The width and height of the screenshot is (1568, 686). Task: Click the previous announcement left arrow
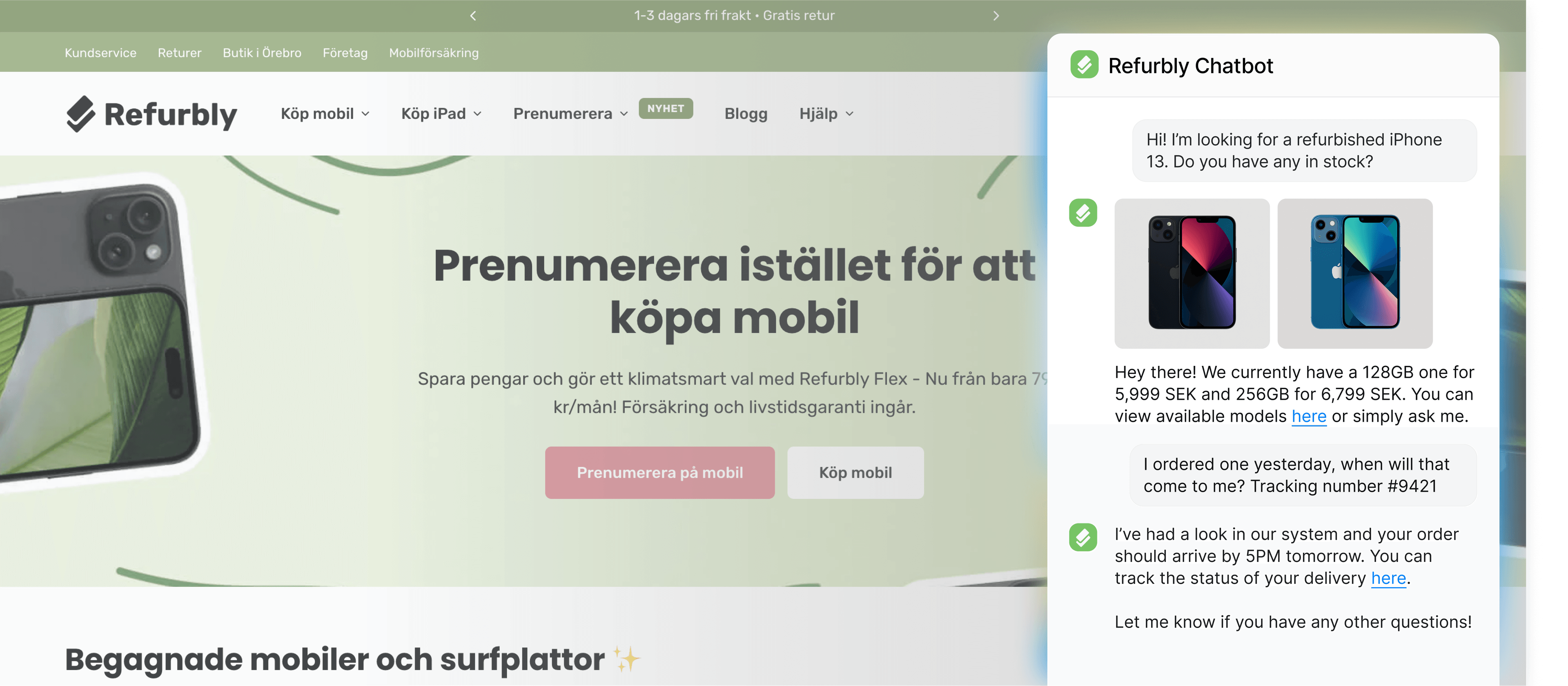click(473, 16)
